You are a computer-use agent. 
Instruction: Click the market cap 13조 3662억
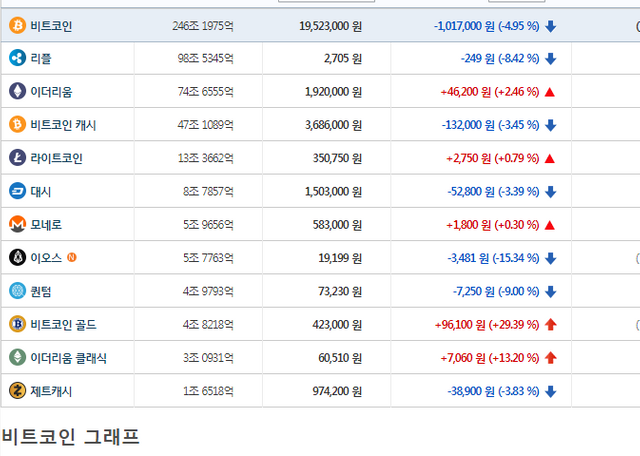pyautogui.click(x=205, y=158)
